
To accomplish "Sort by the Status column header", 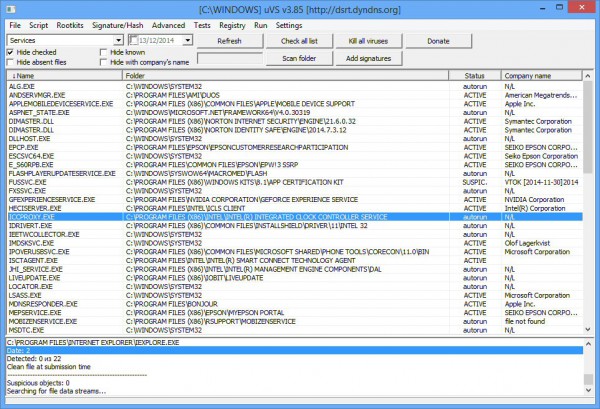I will click(475, 76).
